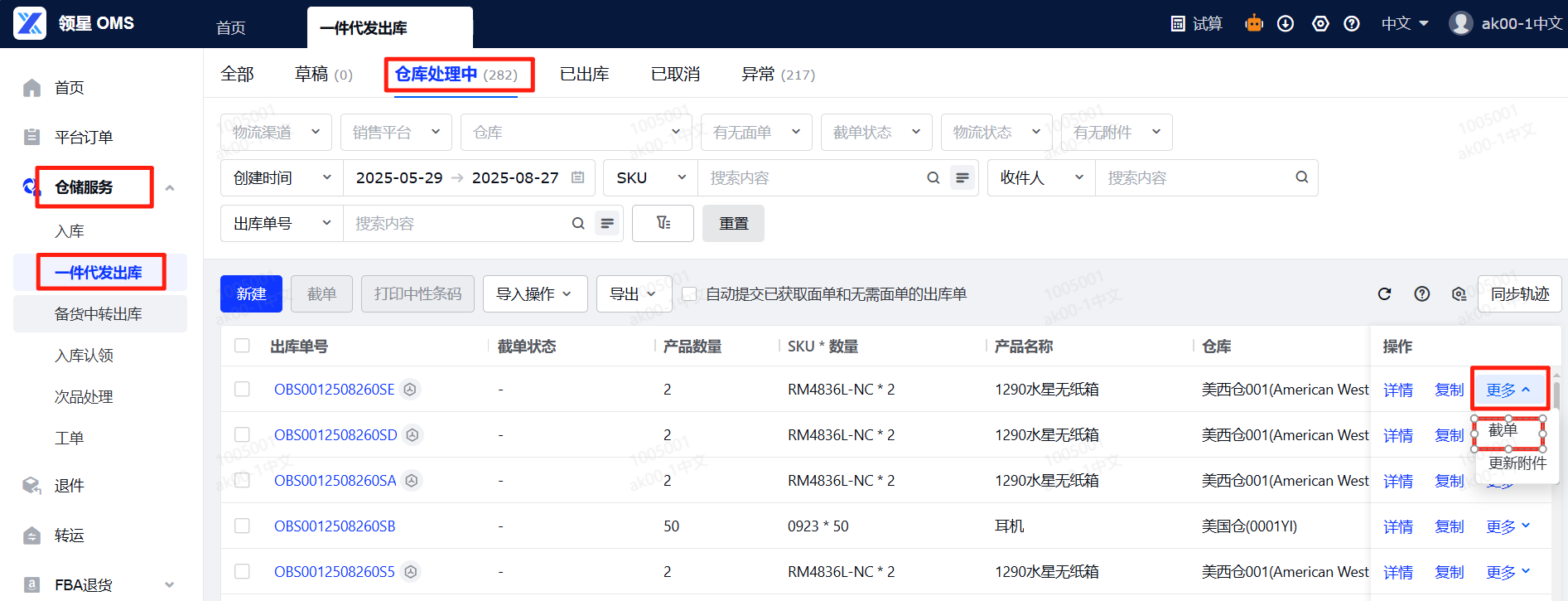
Task: Open the 导入操作 dropdown button
Action: (x=535, y=294)
